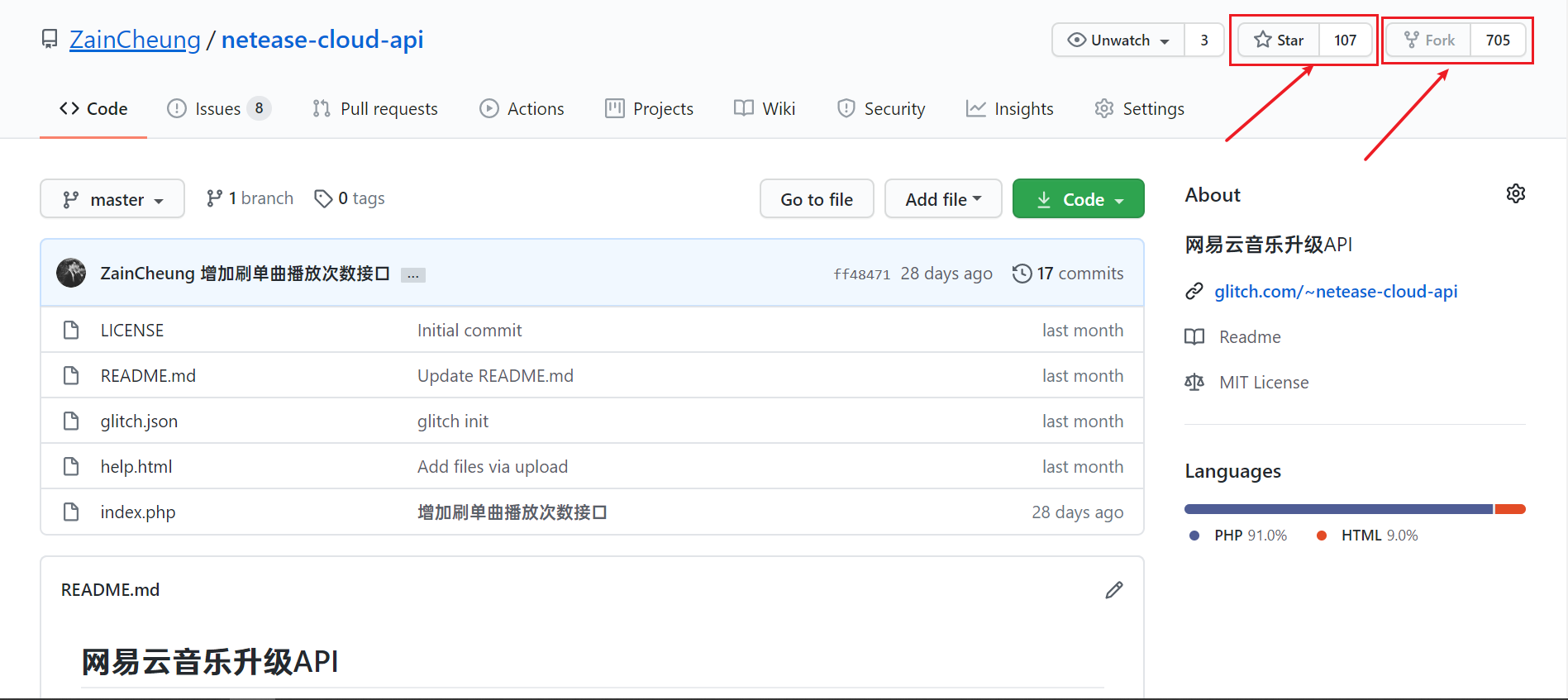Screen dimensions: 1568x700
Task: Open the ZainCheung owner profile link
Action: pyautogui.click(x=135, y=40)
